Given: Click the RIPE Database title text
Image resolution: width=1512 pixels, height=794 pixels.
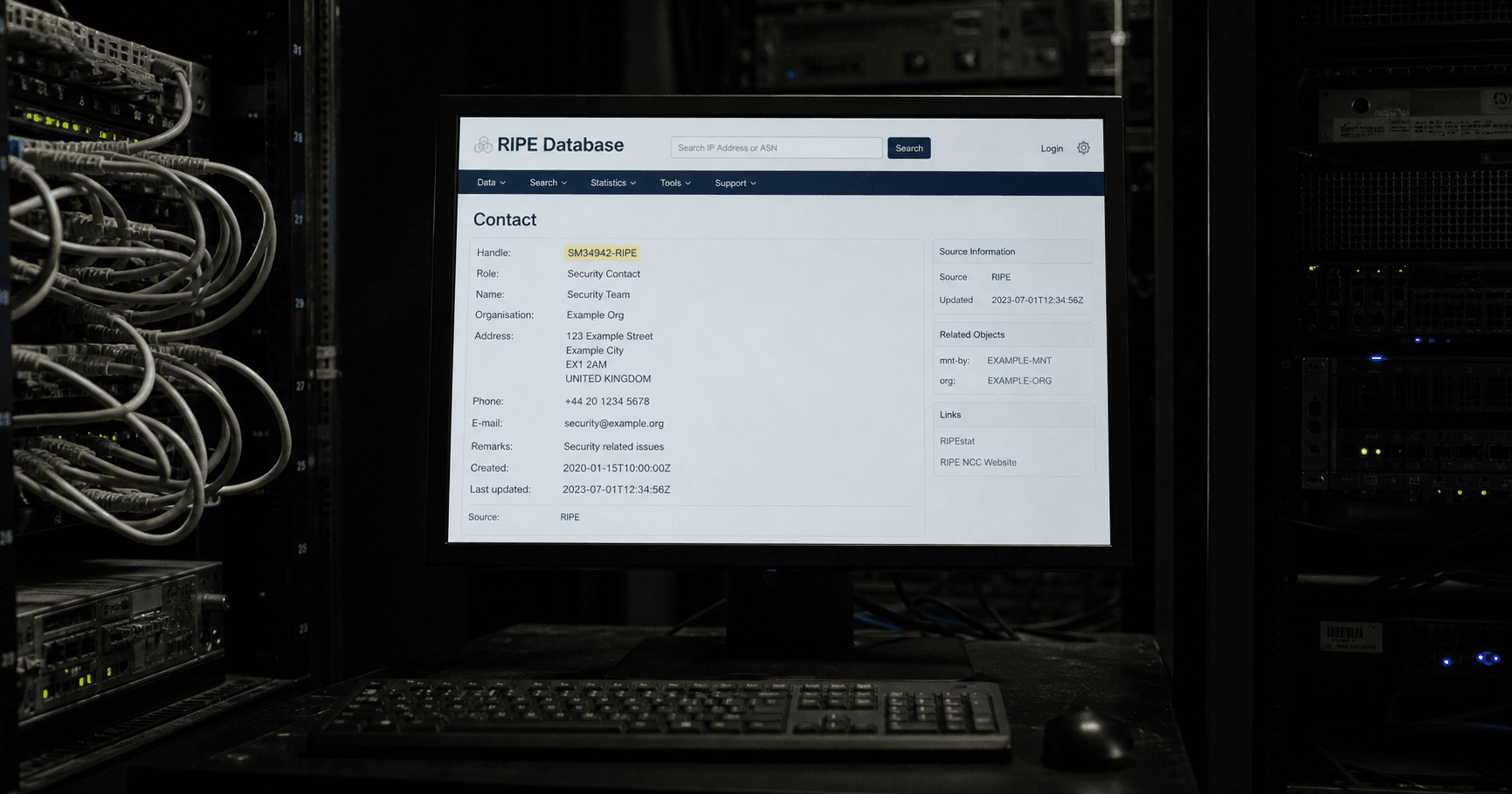Looking at the screenshot, I should click(560, 145).
